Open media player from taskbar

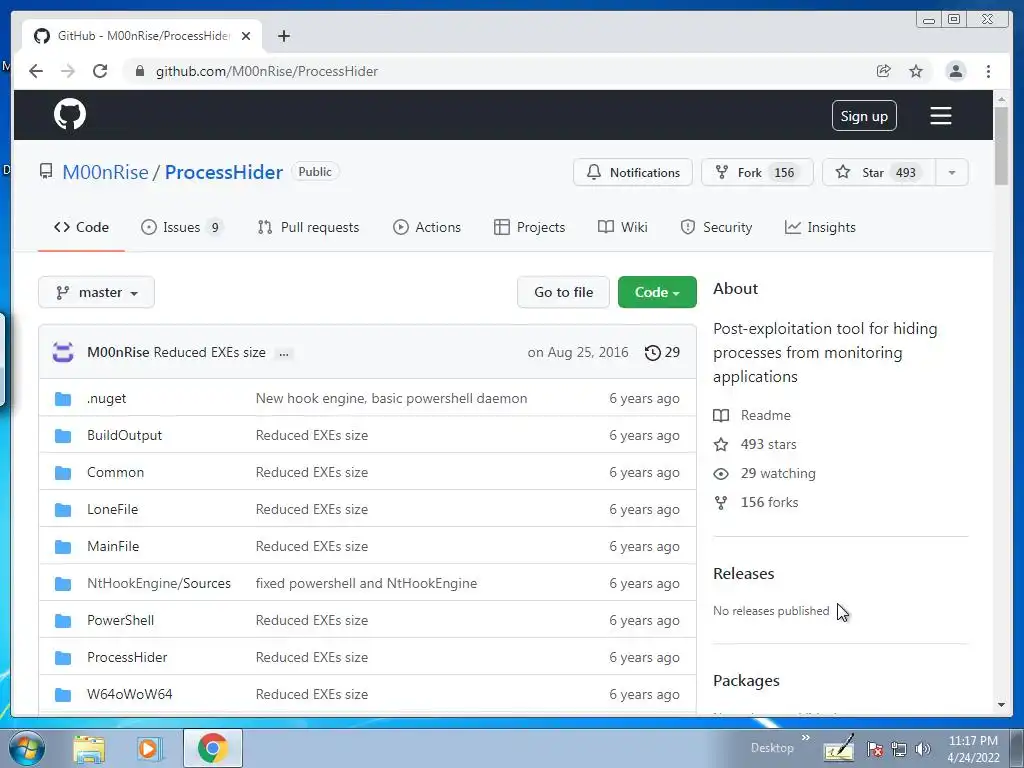150,748
